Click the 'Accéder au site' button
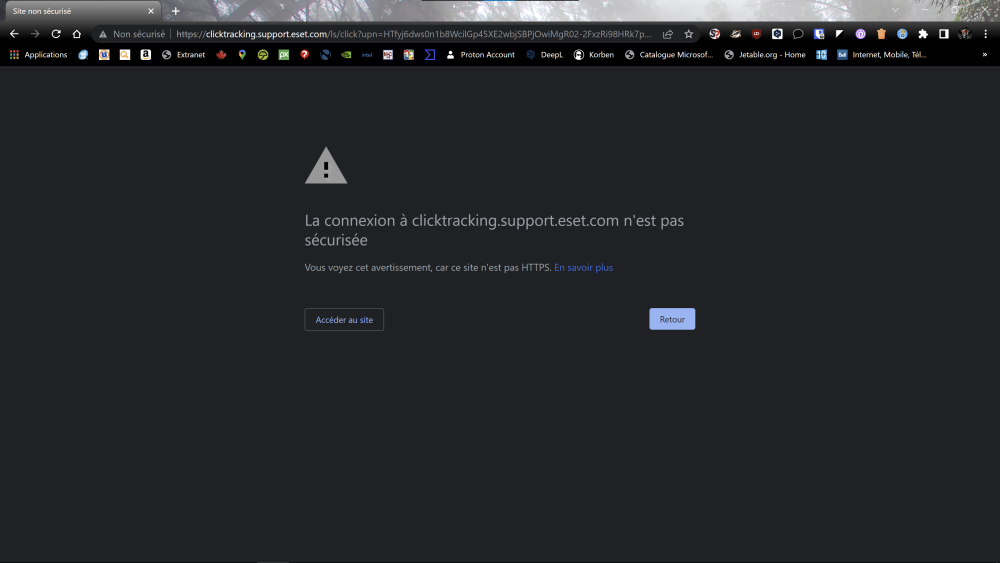This screenshot has height=563, width=1000. coord(344,319)
